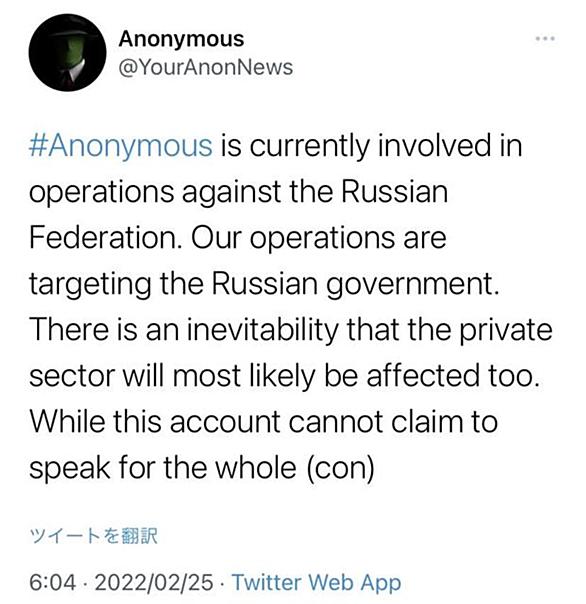The height and width of the screenshot is (604, 586).
Task: Open the three-dot more options menu
Action: coord(546,38)
